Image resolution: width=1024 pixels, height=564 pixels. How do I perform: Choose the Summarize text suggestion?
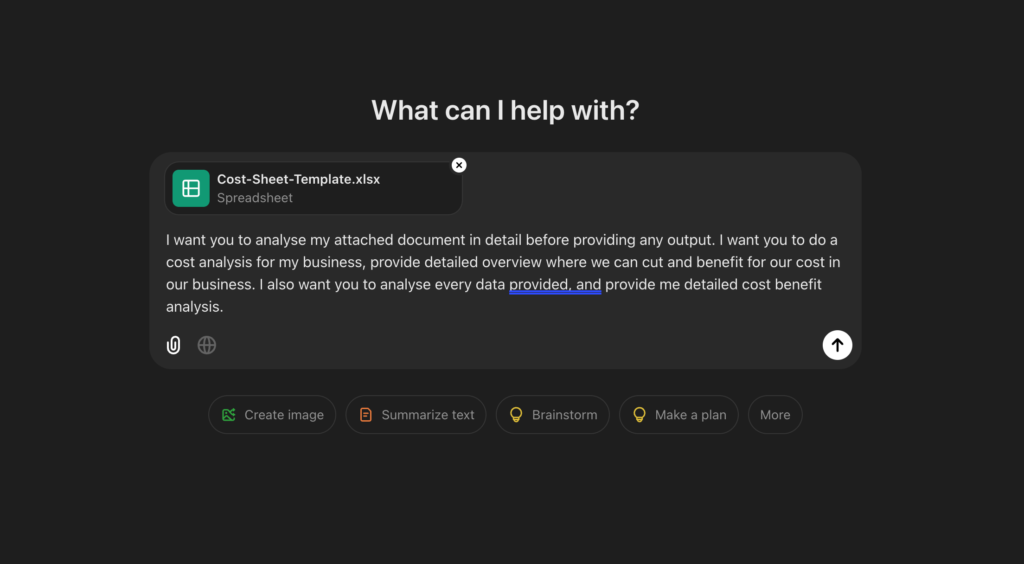click(428, 415)
